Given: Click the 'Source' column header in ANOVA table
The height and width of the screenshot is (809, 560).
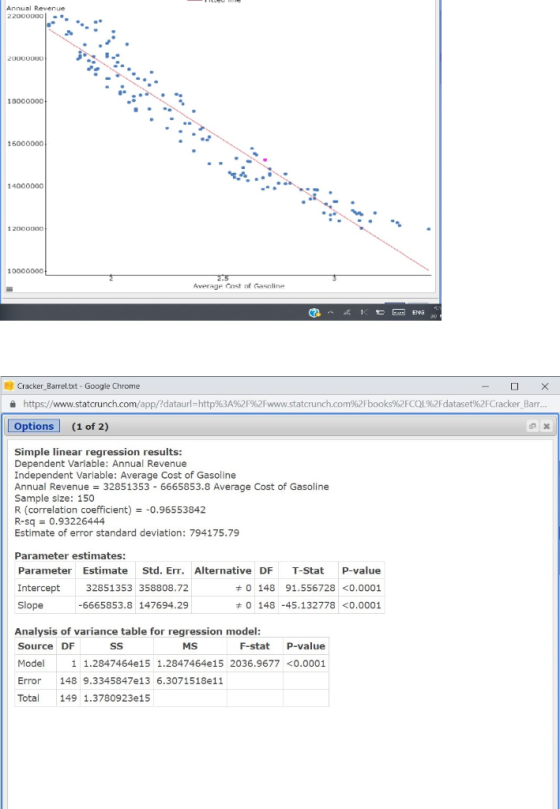Looking at the screenshot, I should [x=35, y=646].
